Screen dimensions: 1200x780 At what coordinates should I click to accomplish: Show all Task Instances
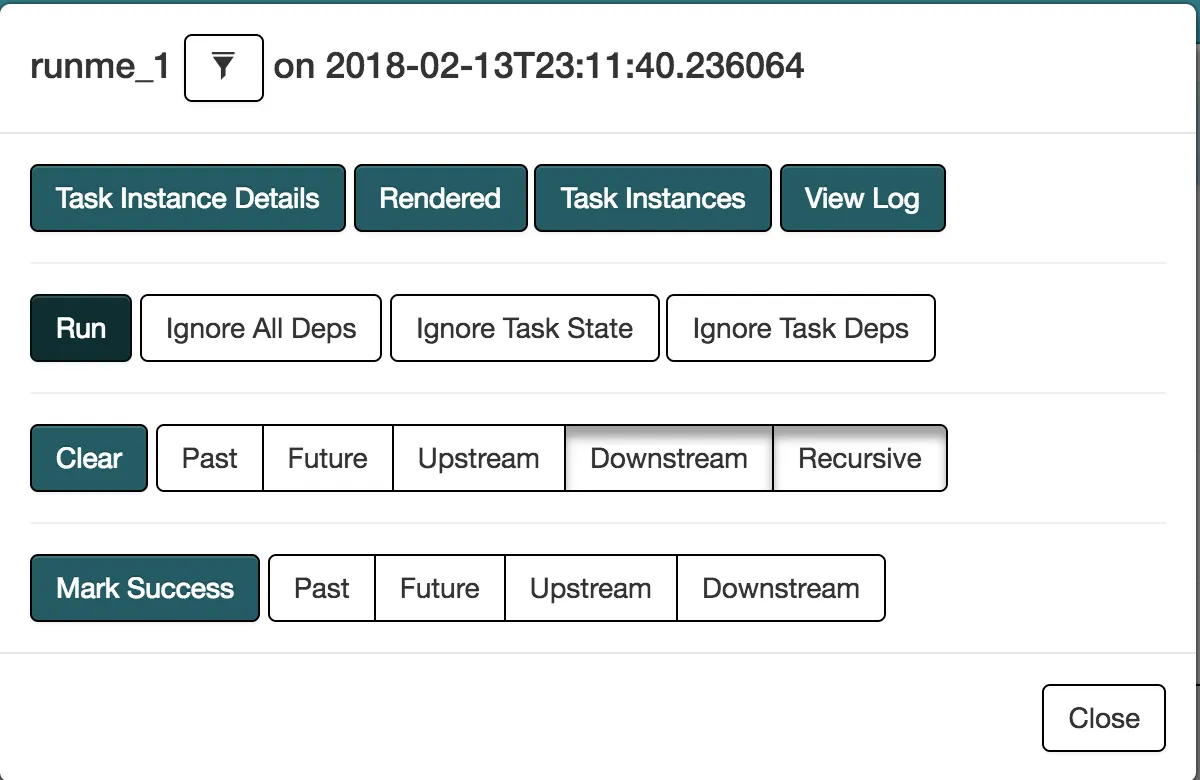pos(653,198)
